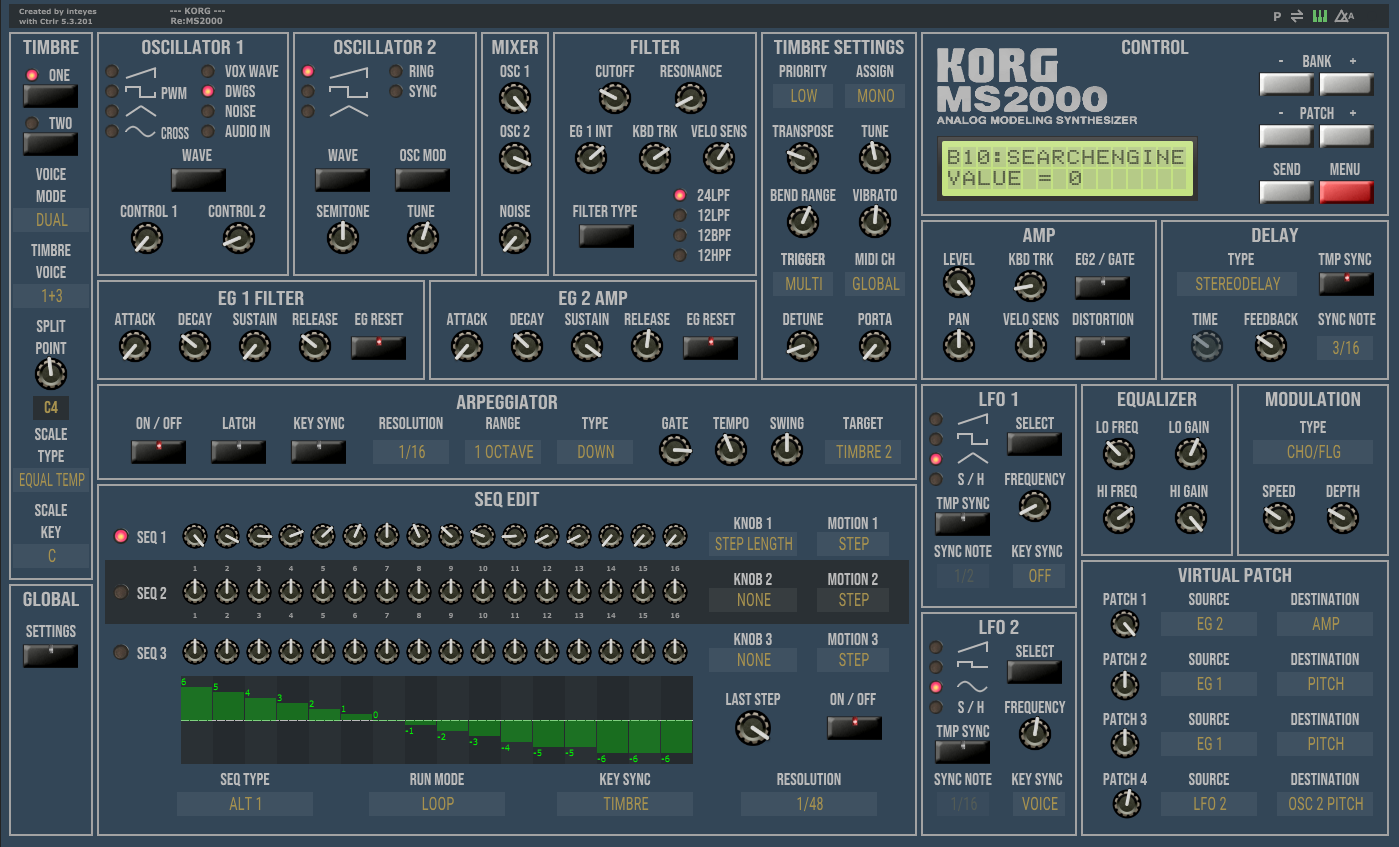Select the sine CROSS waveform on Oscillator 1
This screenshot has width=1399, height=847.
tap(112, 131)
